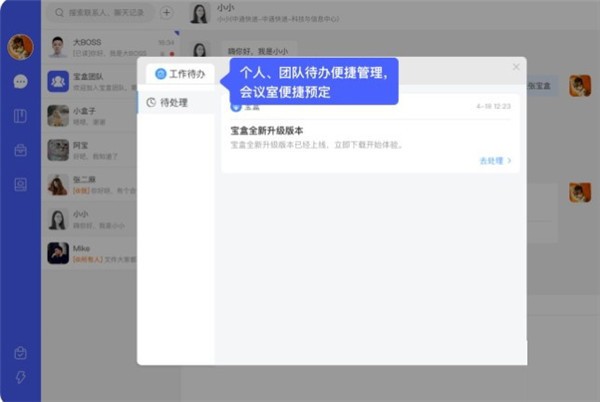Open the 小盒子 conversation
The width and height of the screenshot is (600, 402).
point(90,116)
